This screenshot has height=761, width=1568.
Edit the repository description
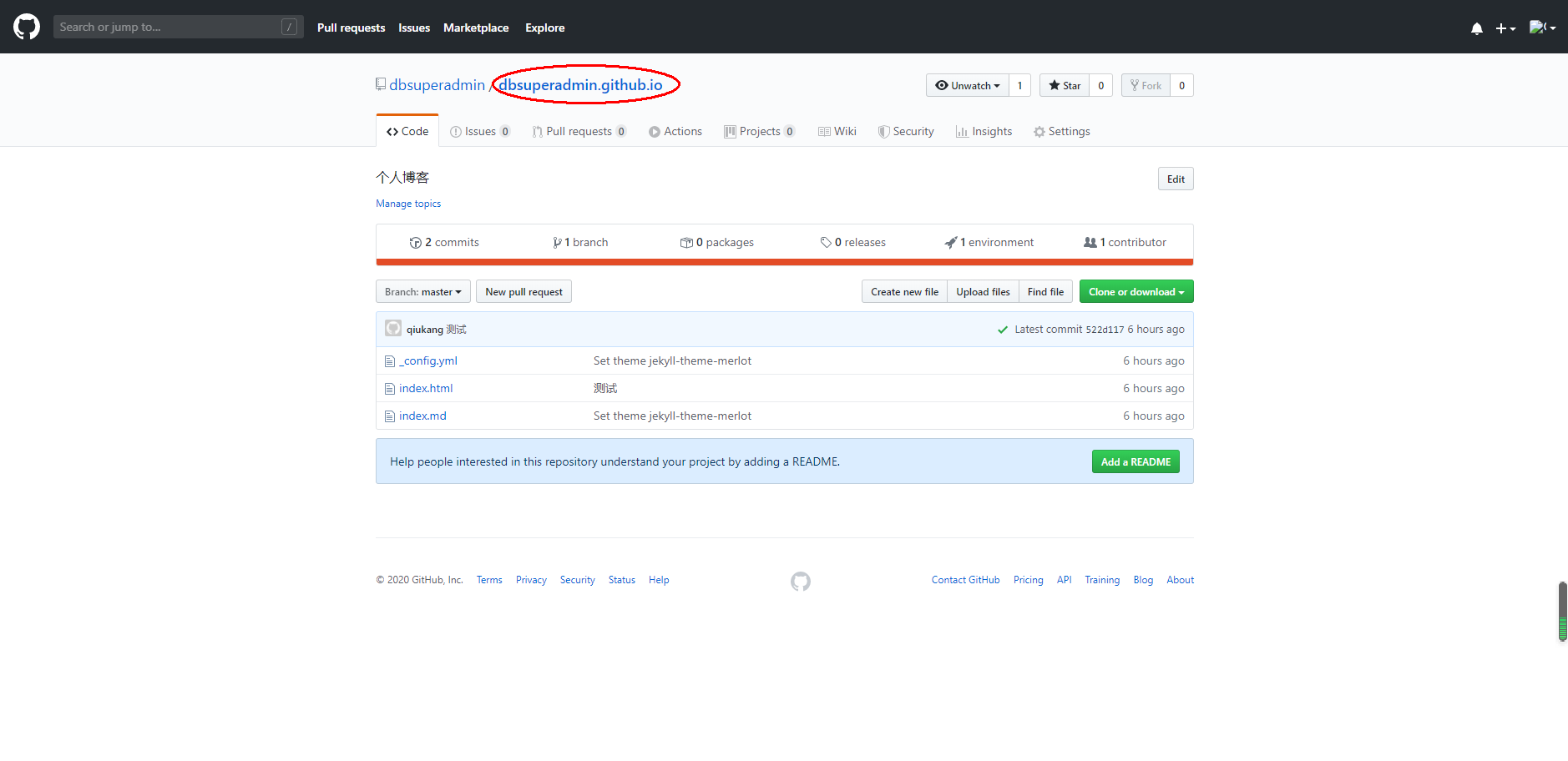click(x=1176, y=179)
